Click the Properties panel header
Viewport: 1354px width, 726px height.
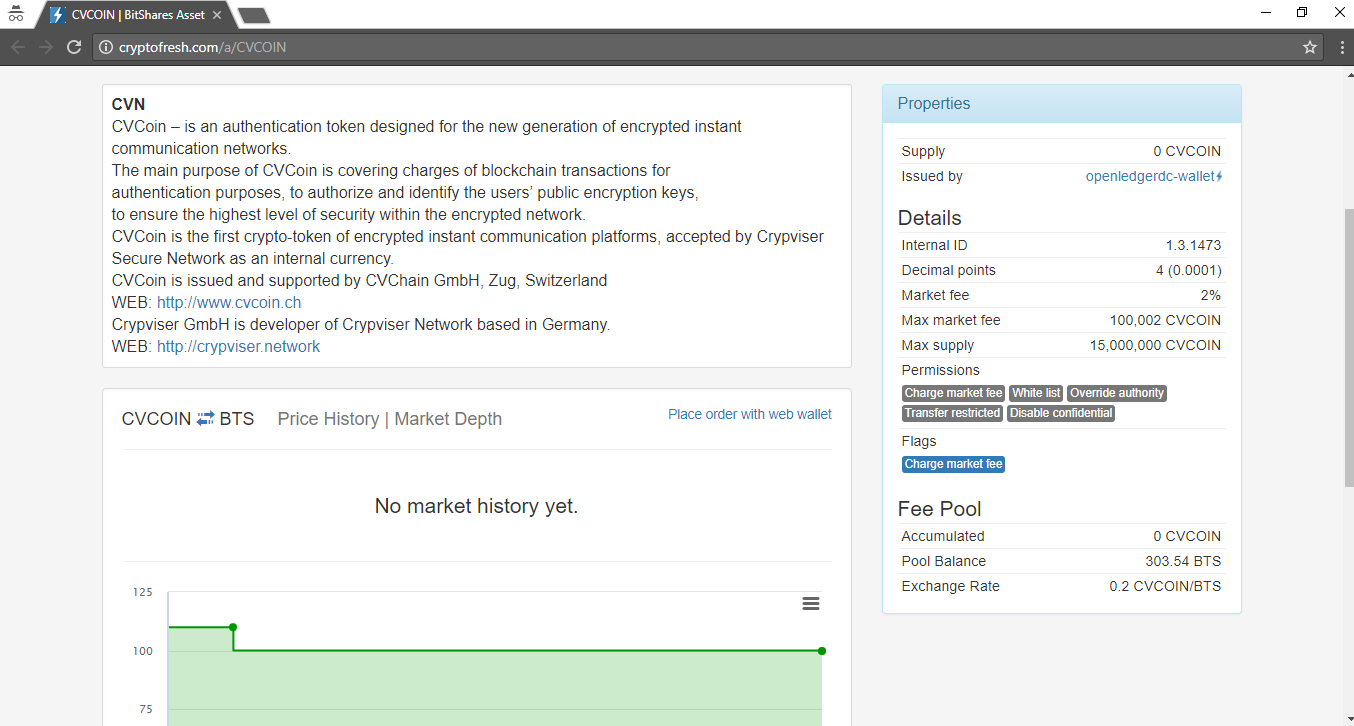pos(1062,103)
